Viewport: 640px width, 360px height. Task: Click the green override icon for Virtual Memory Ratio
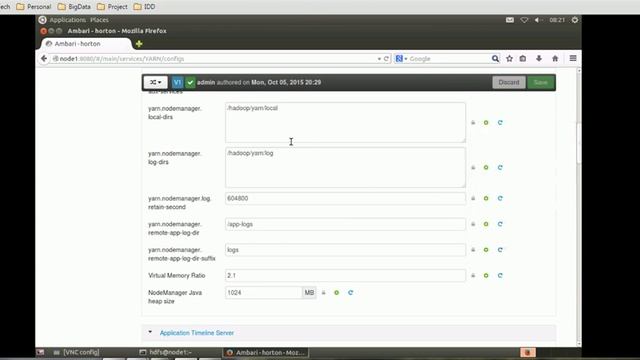pos(486,276)
